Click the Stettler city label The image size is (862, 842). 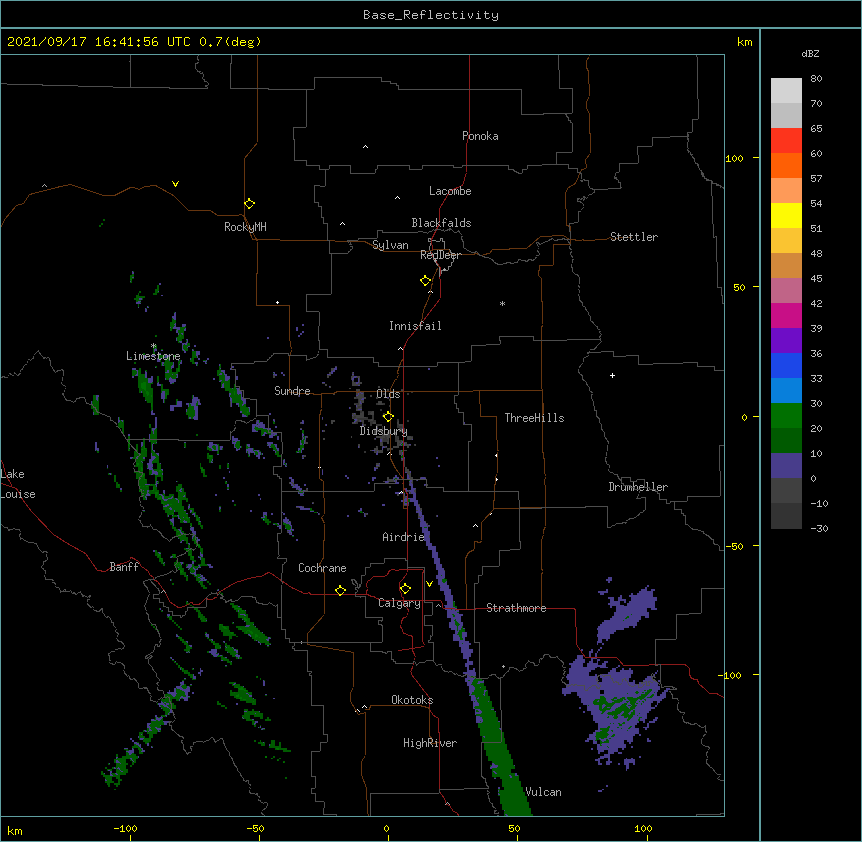tap(634, 237)
